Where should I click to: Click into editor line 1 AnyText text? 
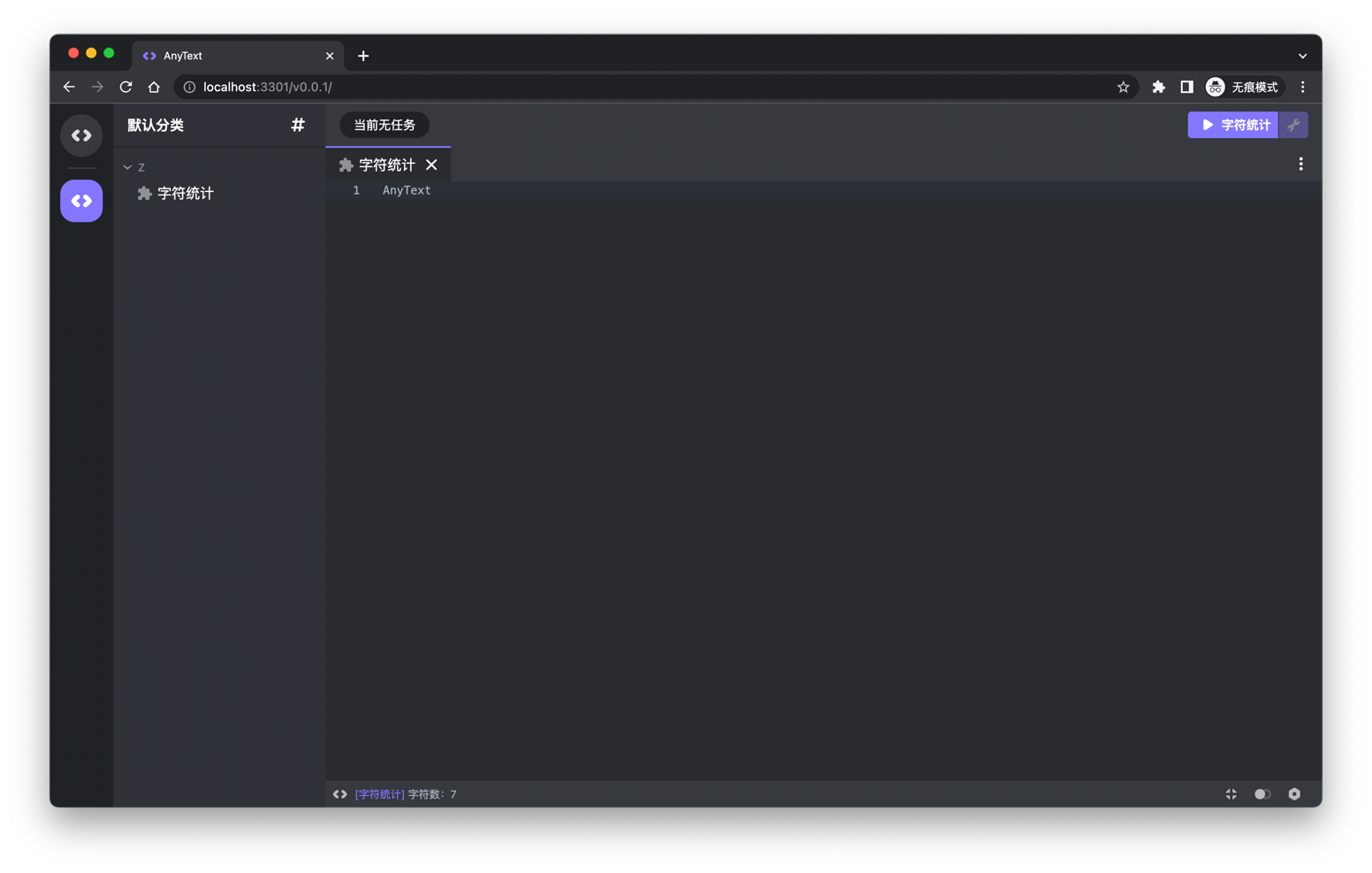point(407,190)
